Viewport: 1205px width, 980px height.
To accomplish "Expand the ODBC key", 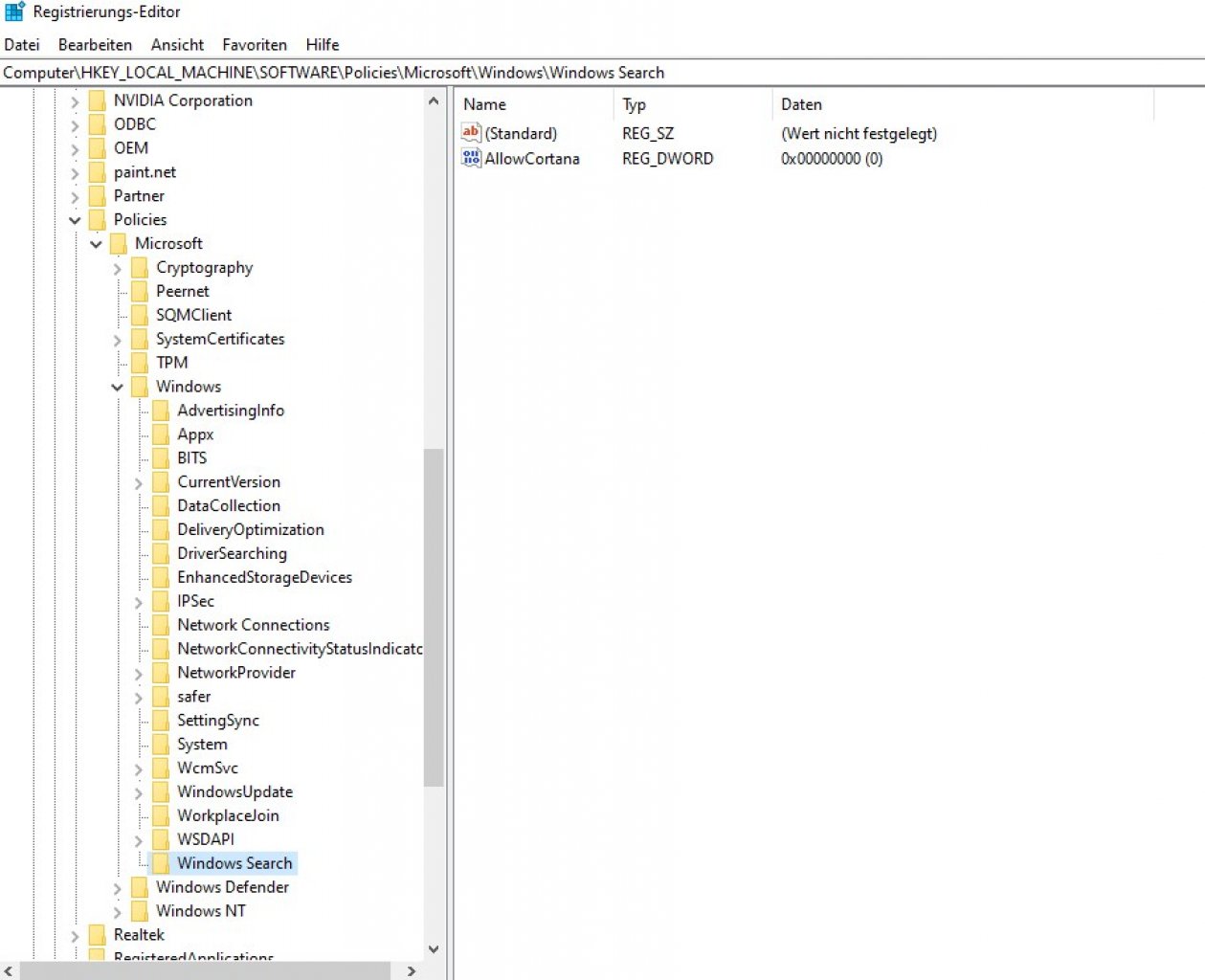I will 75,125.
